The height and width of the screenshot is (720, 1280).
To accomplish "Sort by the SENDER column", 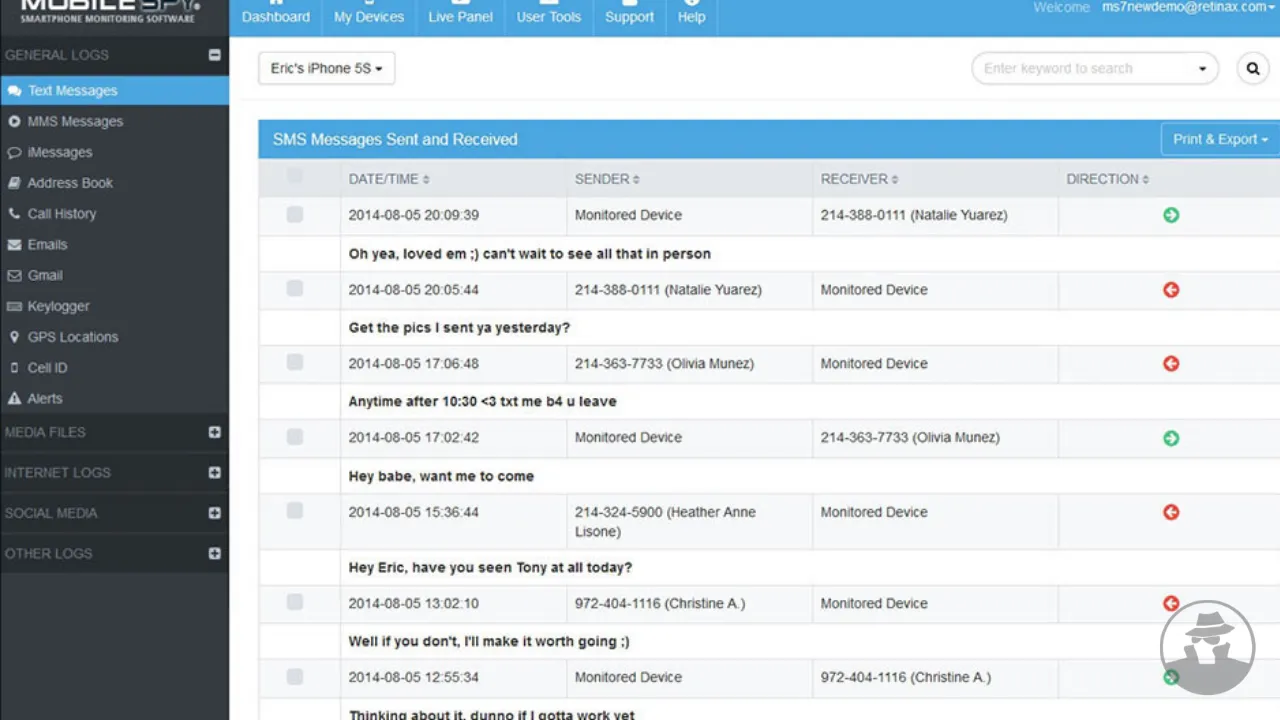I will [607, 179].
